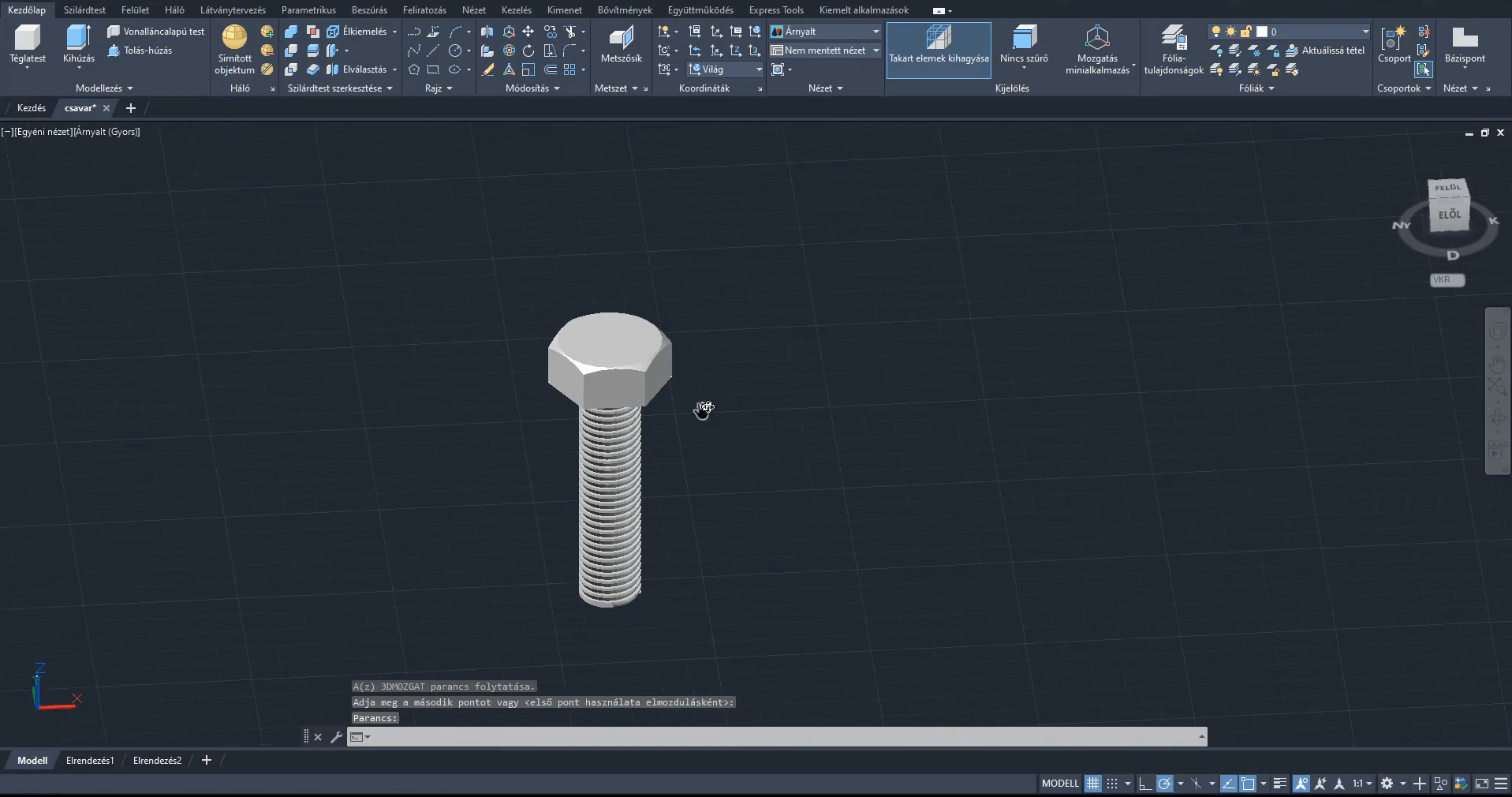Toggle 2D object snap in status bar
The width and height of the screenshot is (1512, 797).
(x=1248, y=784)
